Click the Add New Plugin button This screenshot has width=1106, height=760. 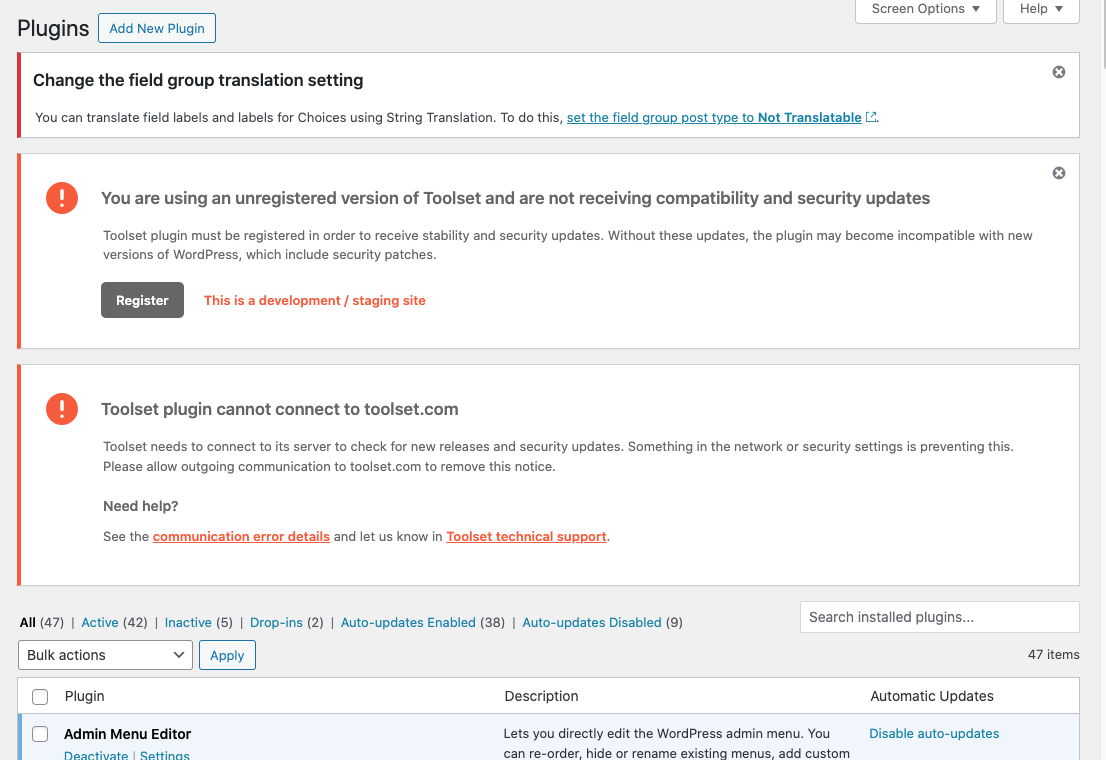click(157, 28)
